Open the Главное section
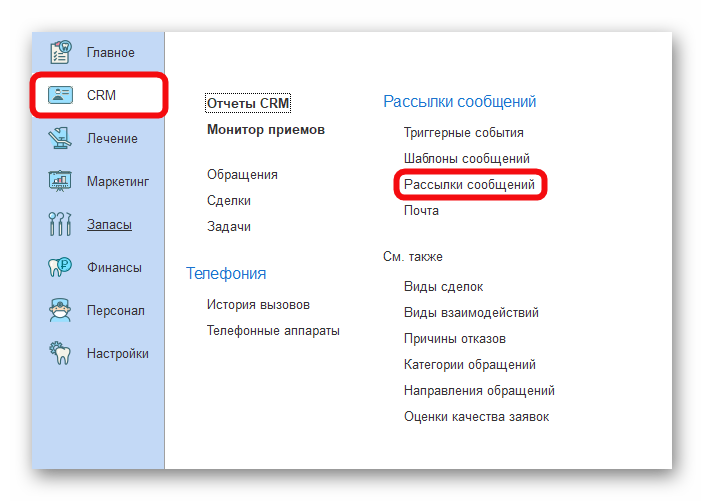The height and width of the screenshot is (501, 704). (x=110, y=53)
